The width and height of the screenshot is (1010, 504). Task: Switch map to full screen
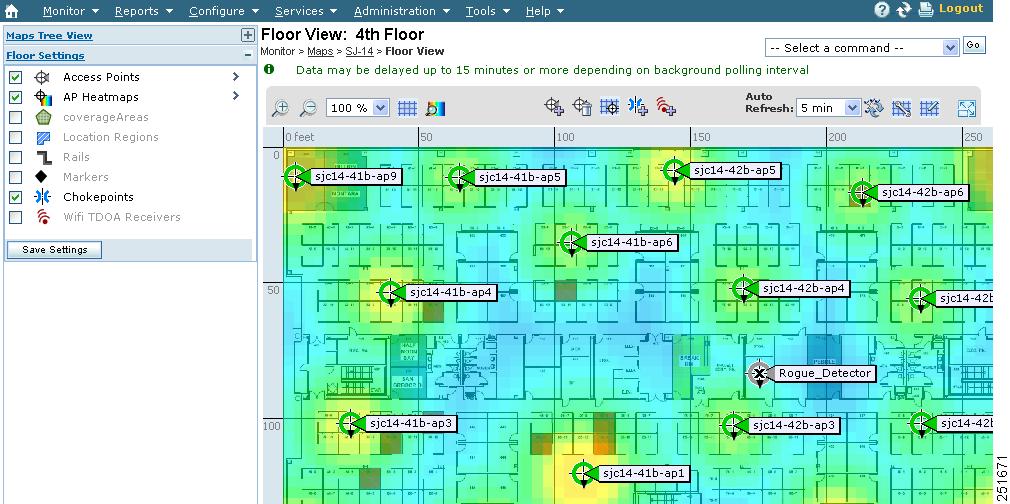967,108
